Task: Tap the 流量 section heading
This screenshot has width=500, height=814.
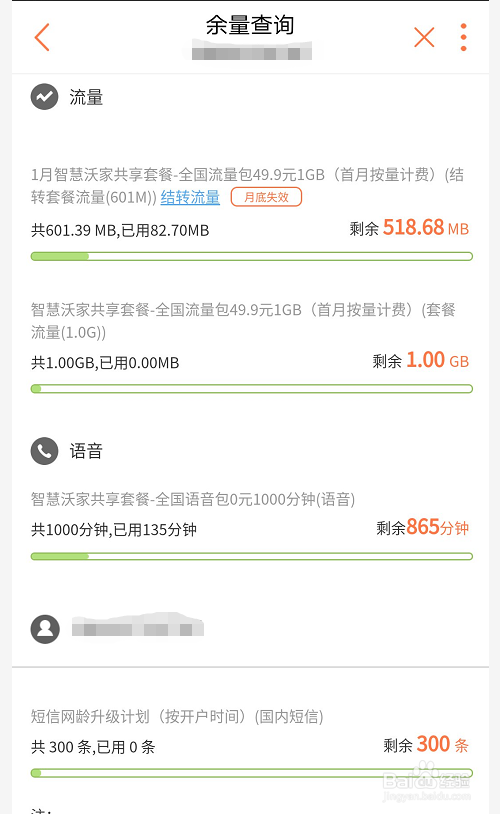Action: [x=86, y=97]
